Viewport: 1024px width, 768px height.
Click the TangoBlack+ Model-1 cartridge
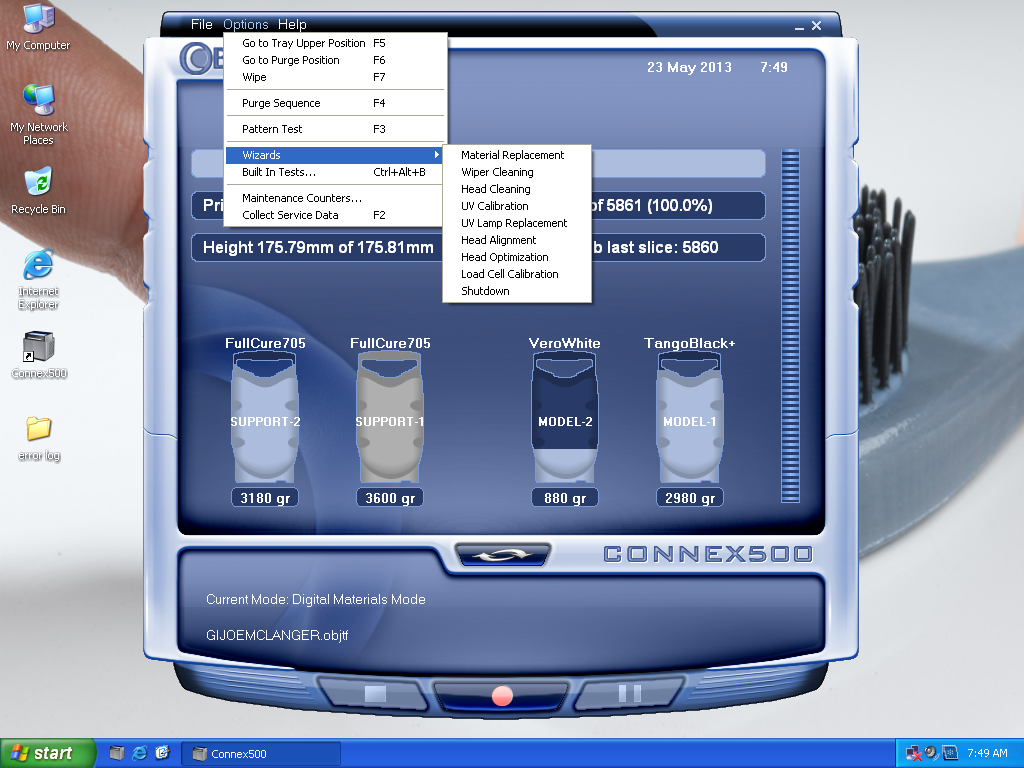[690, 418]
